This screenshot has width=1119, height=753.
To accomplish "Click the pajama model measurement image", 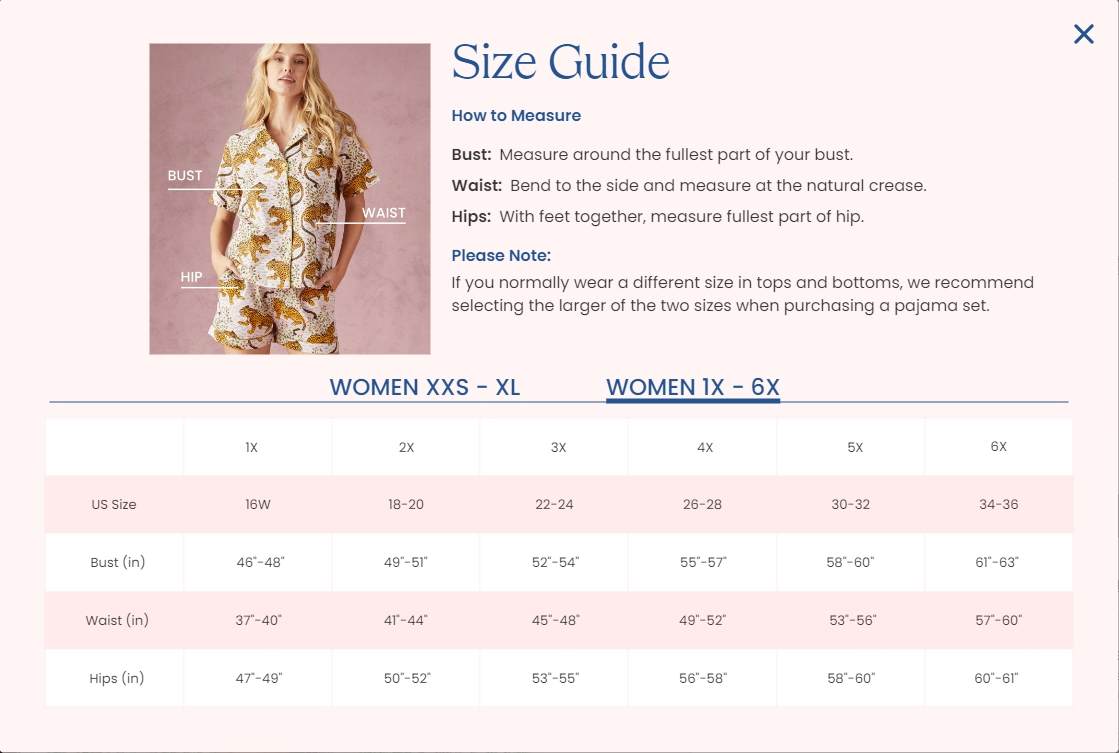I will (x=290, y=198).
